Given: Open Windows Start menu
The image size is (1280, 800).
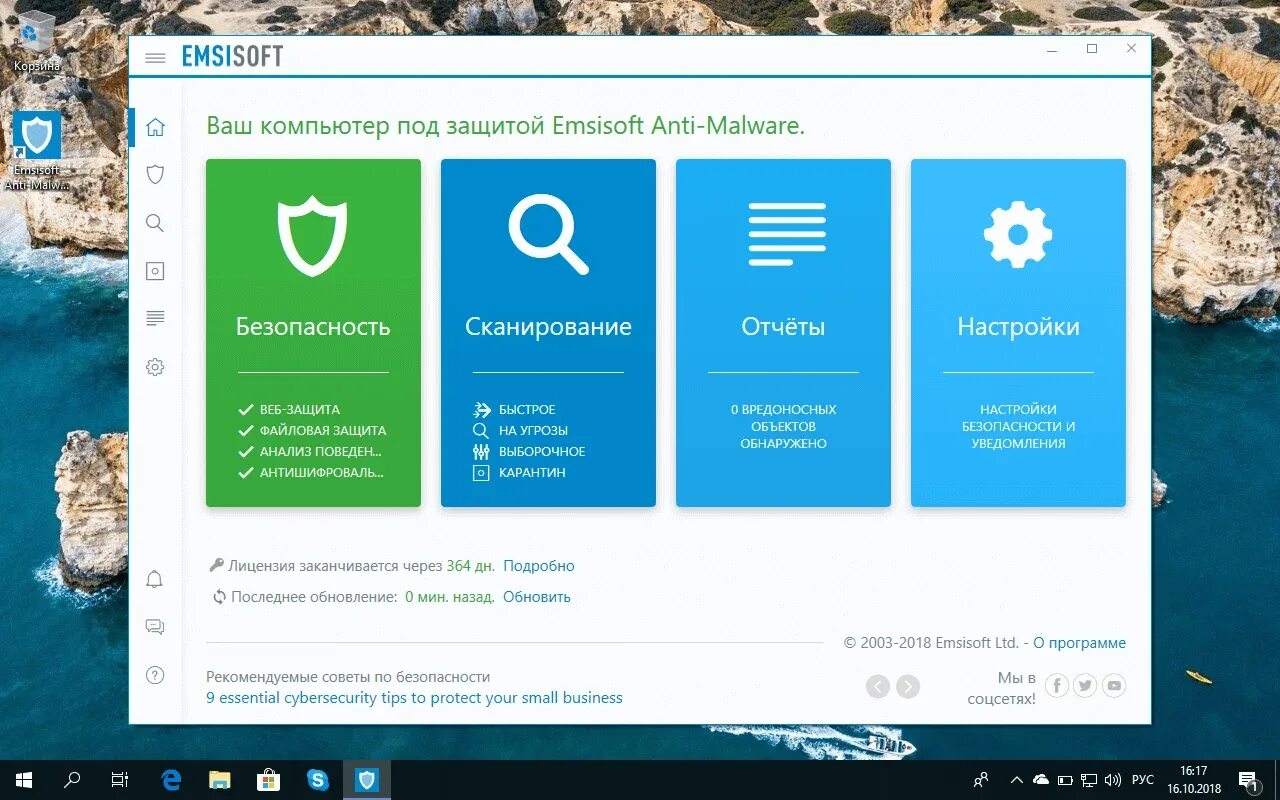Looking at the screenshot, I should (x=24, y=780).
